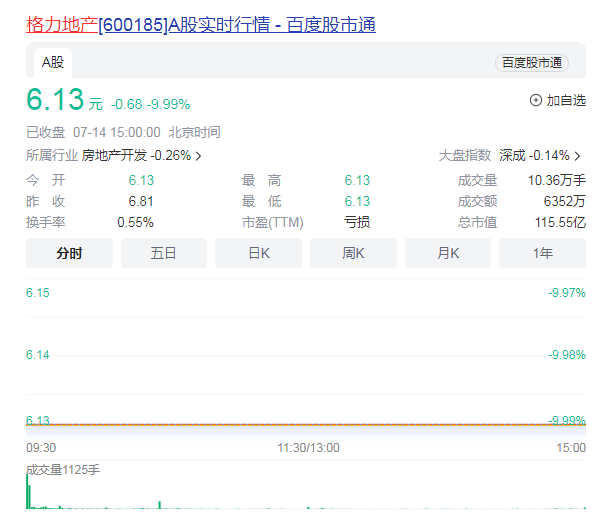Switch to the 分时 chart tab
This screenshot has height=520, width=607.
(70, 253)
